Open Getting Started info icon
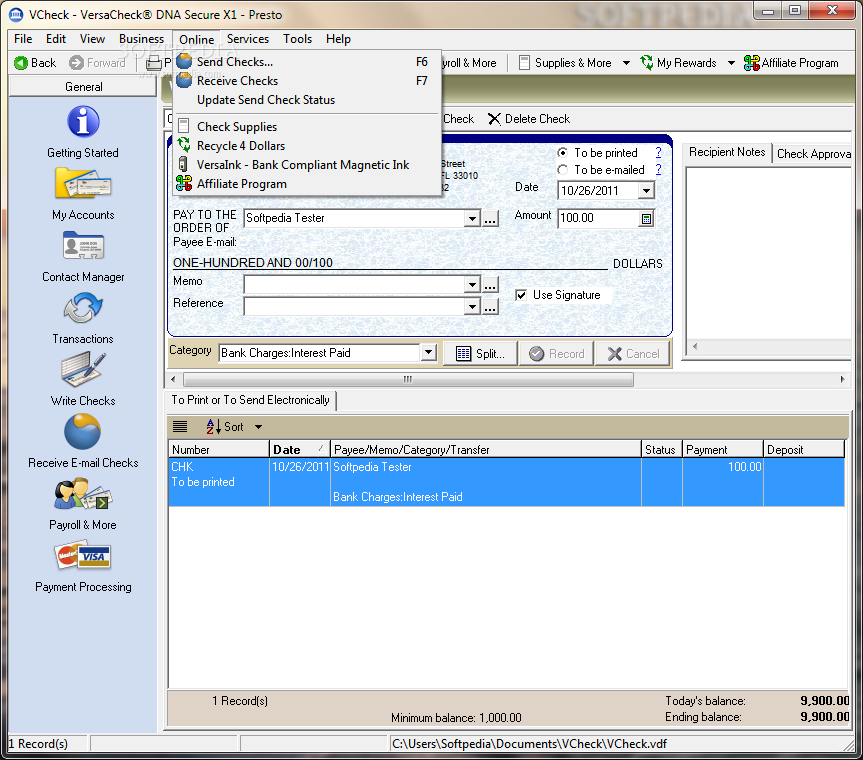This screenshot has width=863, height=760. (x=83, y=122)
